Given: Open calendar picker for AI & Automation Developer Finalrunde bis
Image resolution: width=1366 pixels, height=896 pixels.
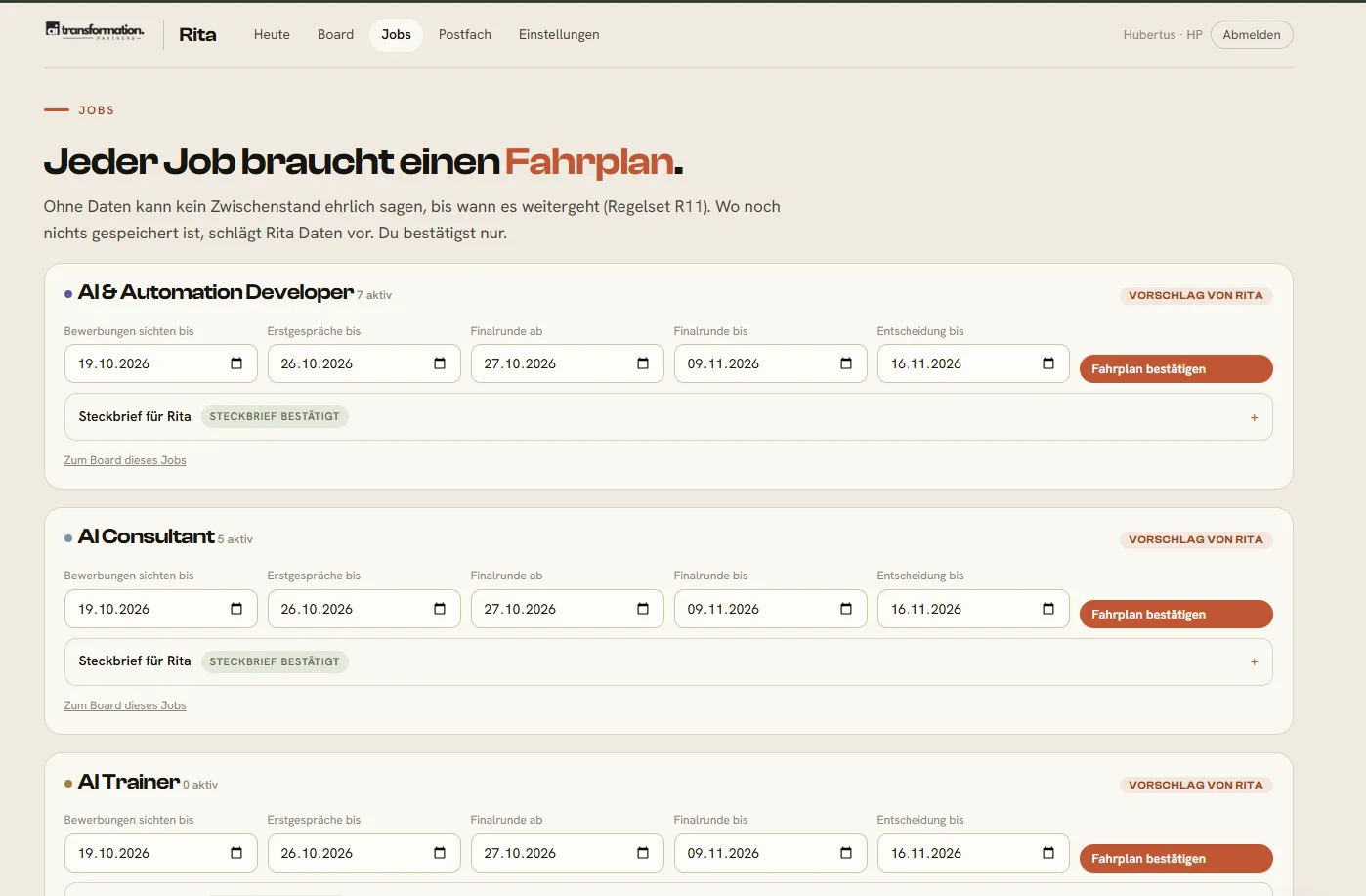Looking at the screenshot, I should point(846,363).
